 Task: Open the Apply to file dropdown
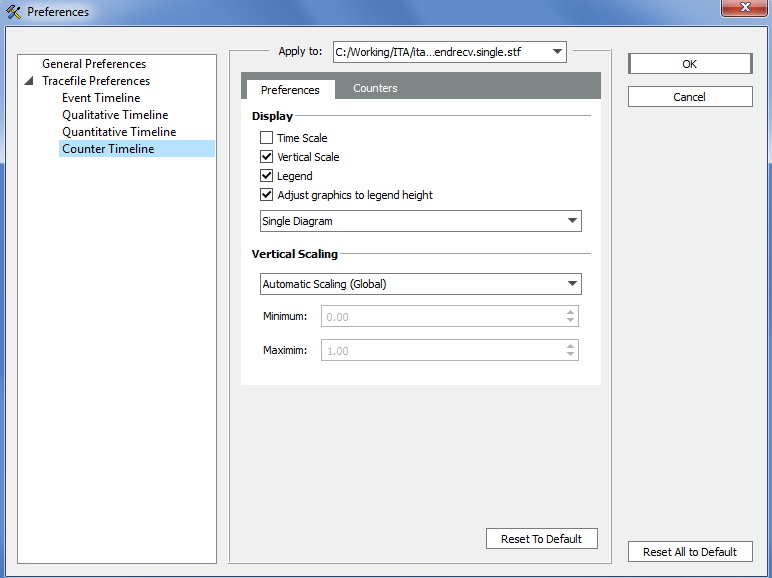click(450, 52)
